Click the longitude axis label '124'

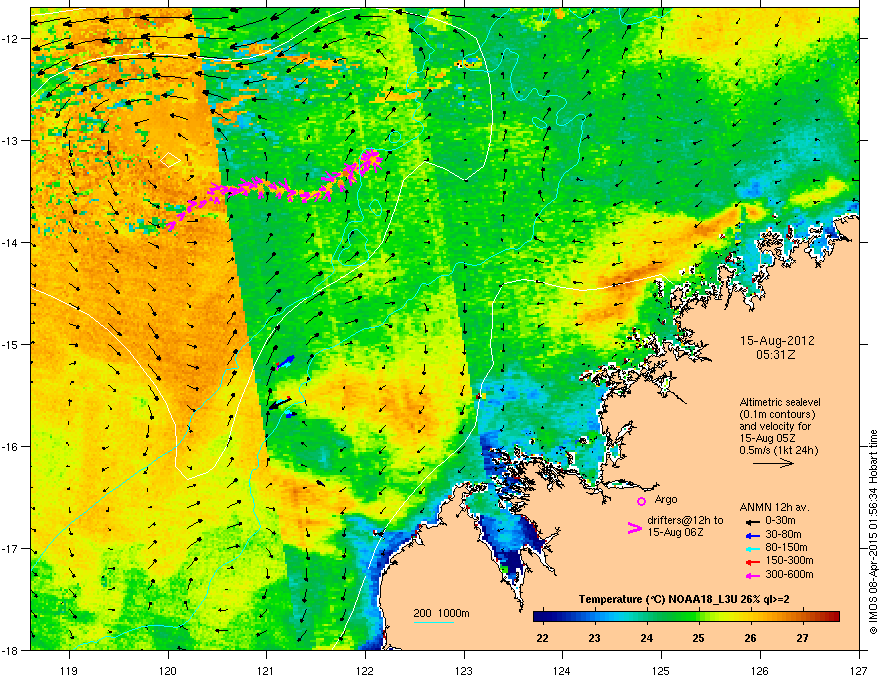[562, 670]
